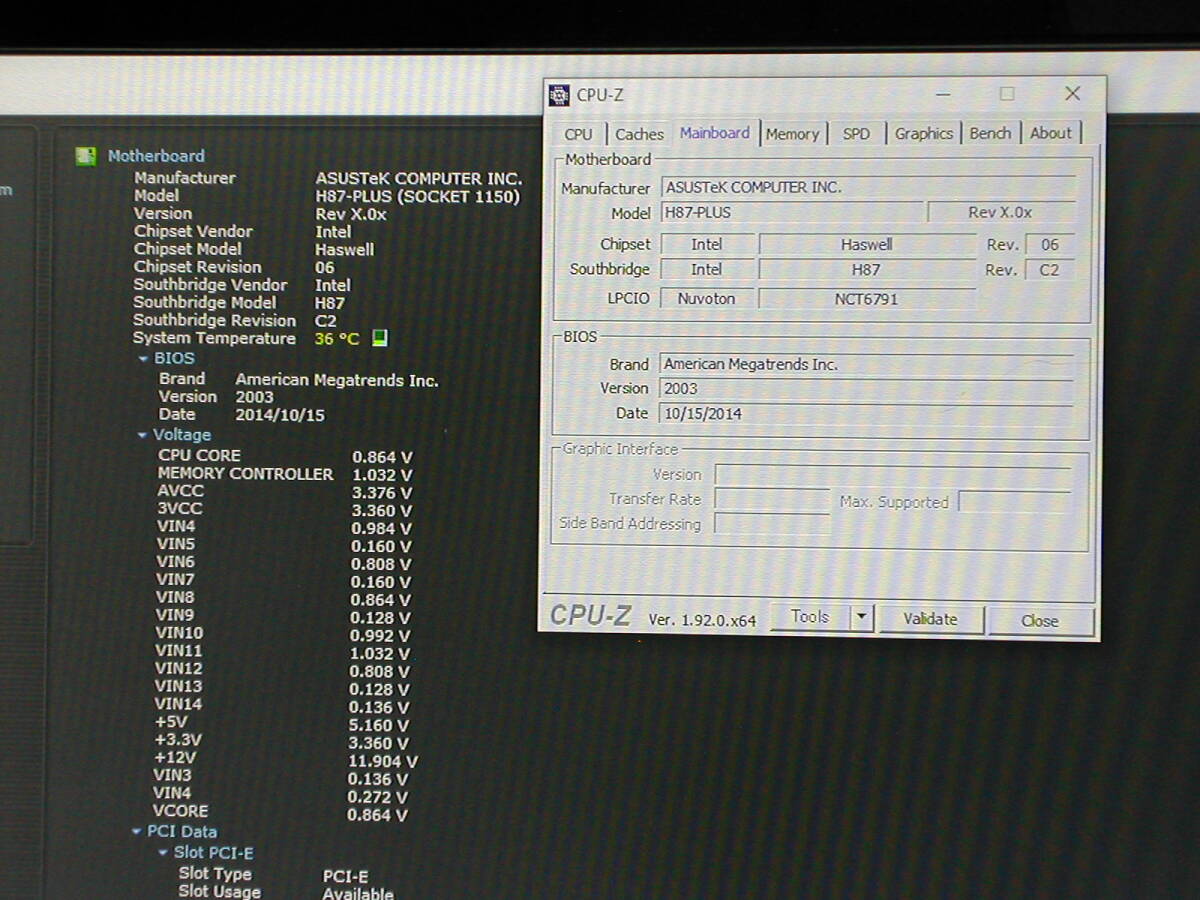Click the Model field showing H87-PLUS
This screenshot has height=900, width=1200.
click(x=792, y=213)
